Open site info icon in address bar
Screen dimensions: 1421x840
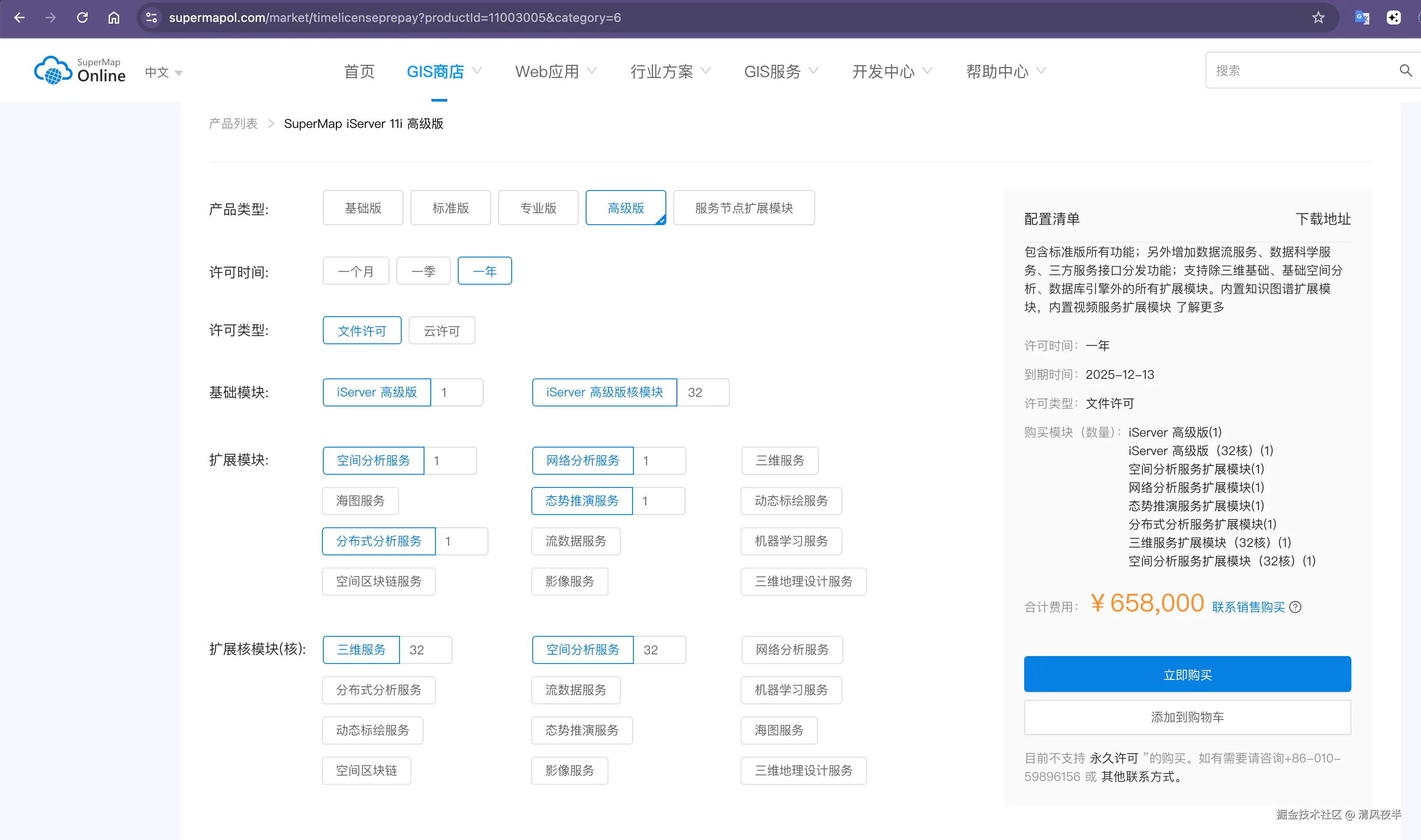151,18
